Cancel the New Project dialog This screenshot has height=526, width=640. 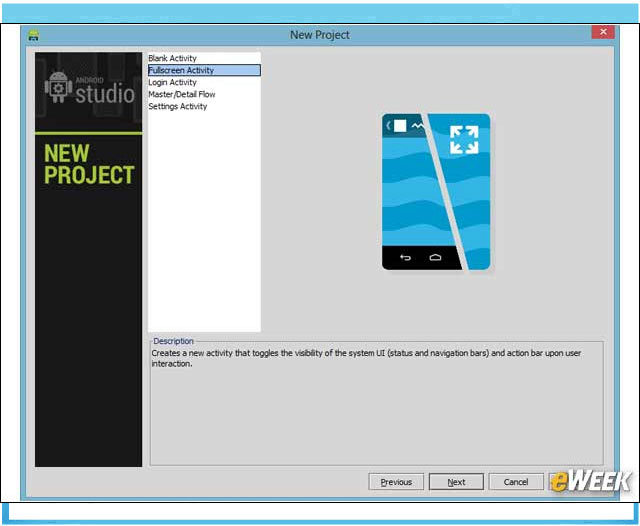tap(516, 482)
